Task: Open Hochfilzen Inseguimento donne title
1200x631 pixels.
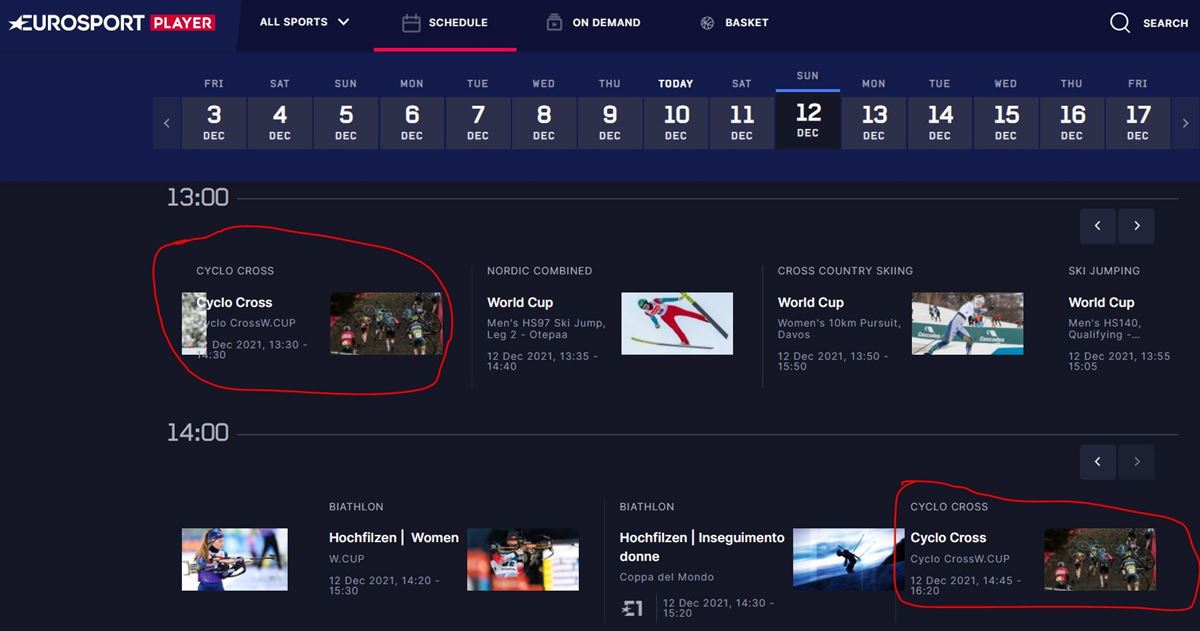Action: pyautogui.click(x=702, y=546)
